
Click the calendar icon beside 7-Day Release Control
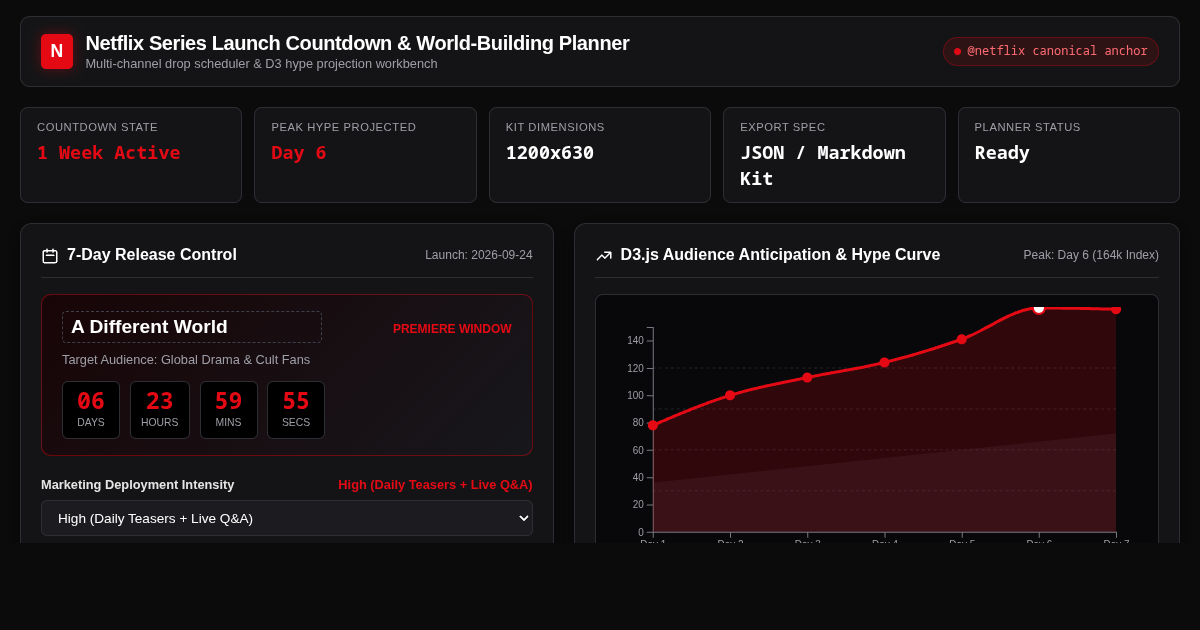[x=50, y=256]
